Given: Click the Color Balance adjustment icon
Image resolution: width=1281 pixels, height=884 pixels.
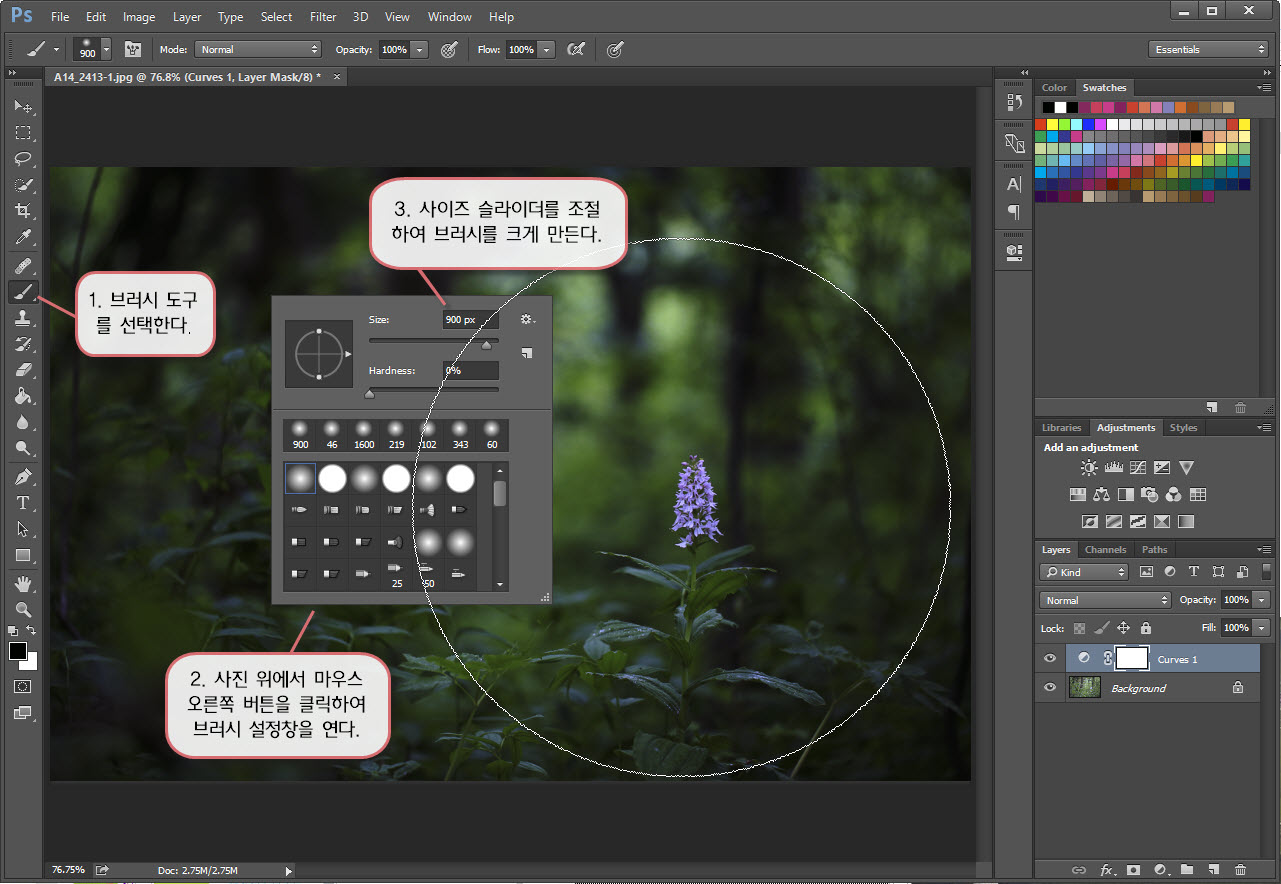Looking at the screenshot, I should coord(1101,494).
